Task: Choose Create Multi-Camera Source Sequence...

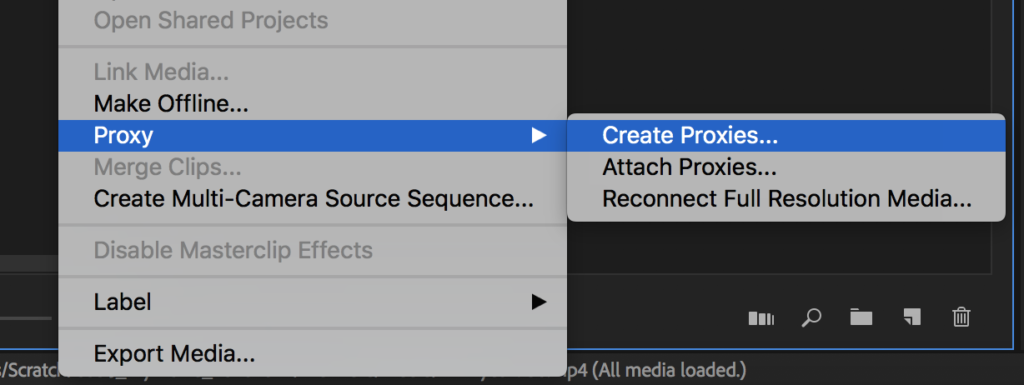Action: tap(312, 198)
